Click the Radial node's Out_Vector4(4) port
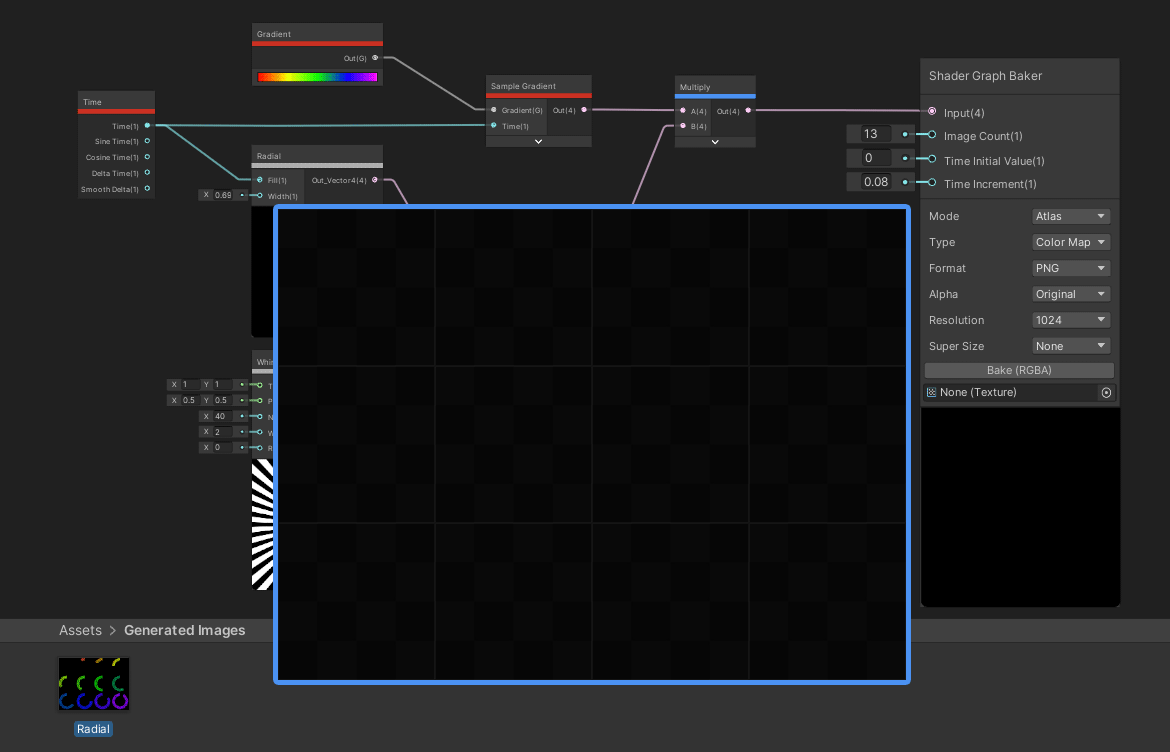The width and height of the screenshot is (1170, 752). [375, 180]
